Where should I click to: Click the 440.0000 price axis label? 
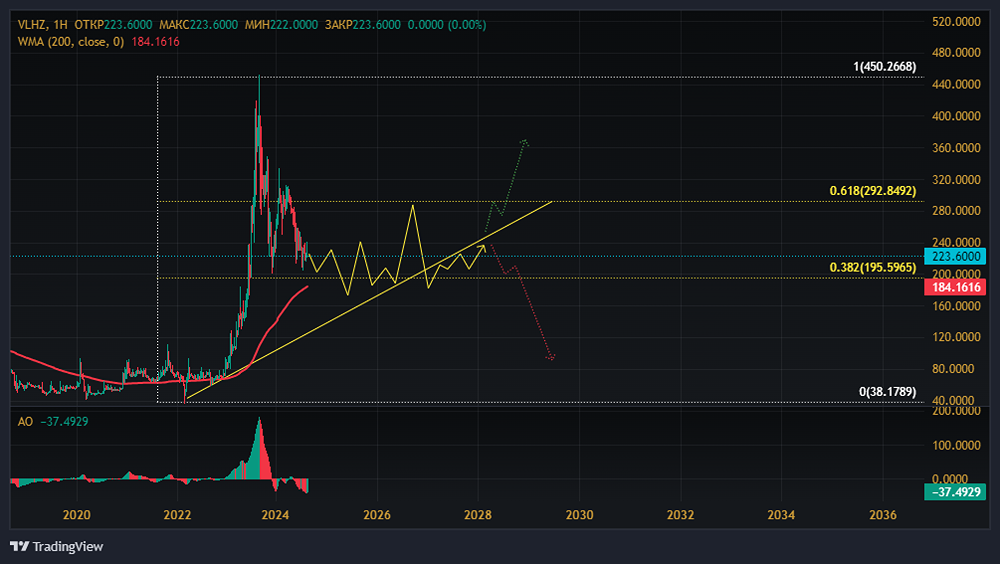(956, 84)
